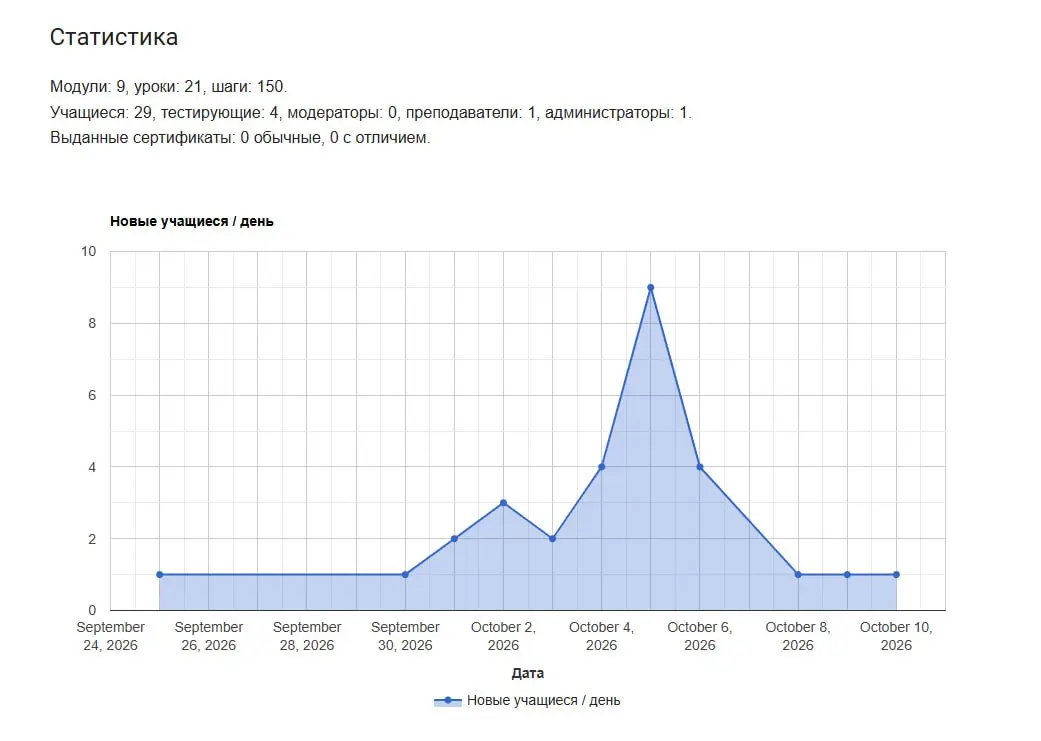The height and width of the screenshot is (741, 1041).
Task: Click the y-axis label 6
Action: pos(92,395)
